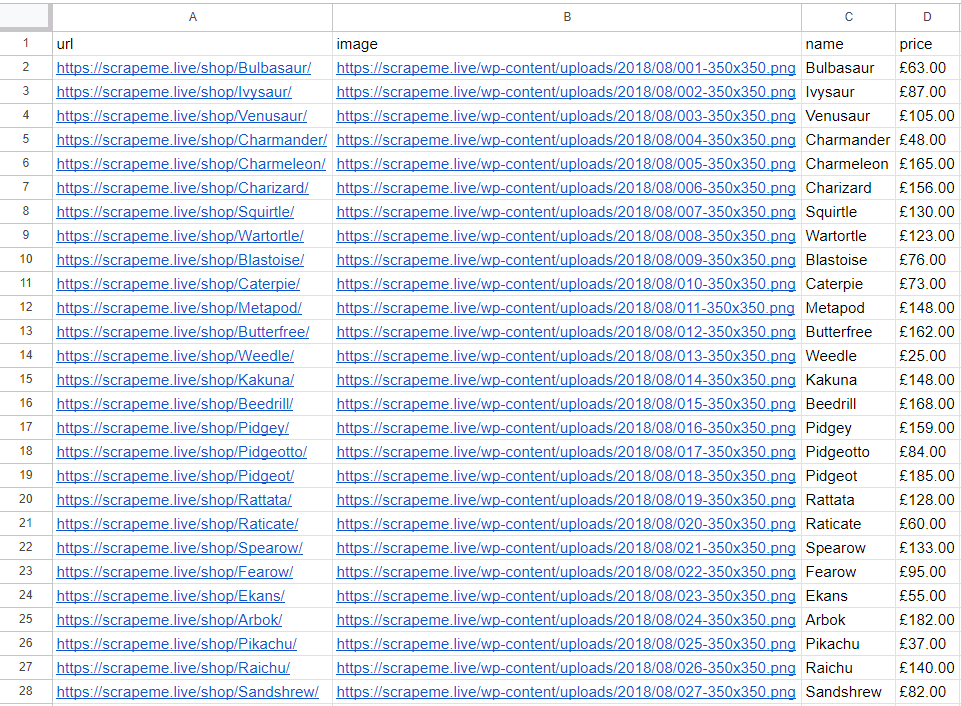Select the Raticate name cell
Screen dimensions: 961x706
[x=848, y=524]
